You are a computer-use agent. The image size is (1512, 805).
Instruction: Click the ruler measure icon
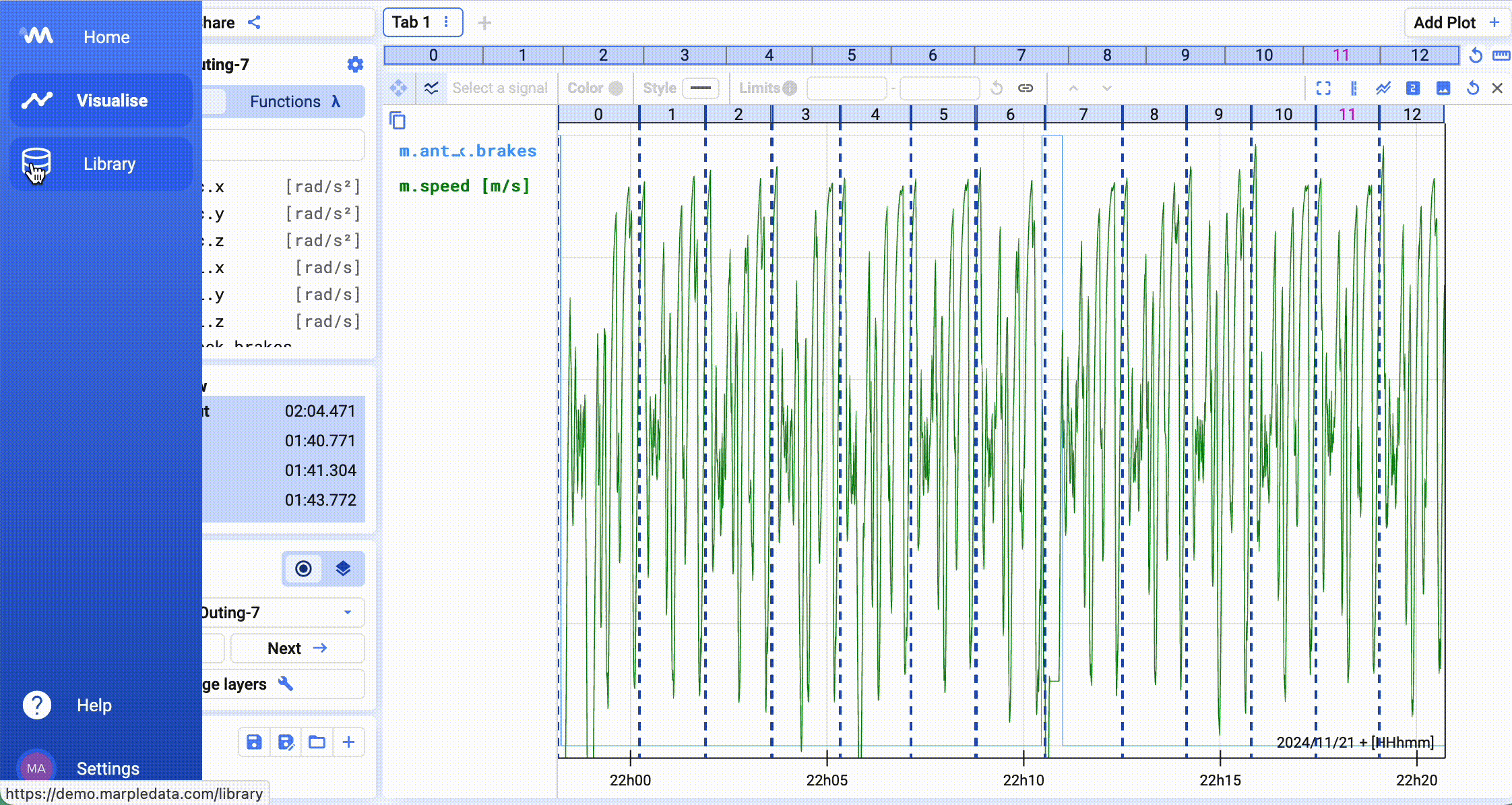pyautogui.click(x=1501, y=55)
